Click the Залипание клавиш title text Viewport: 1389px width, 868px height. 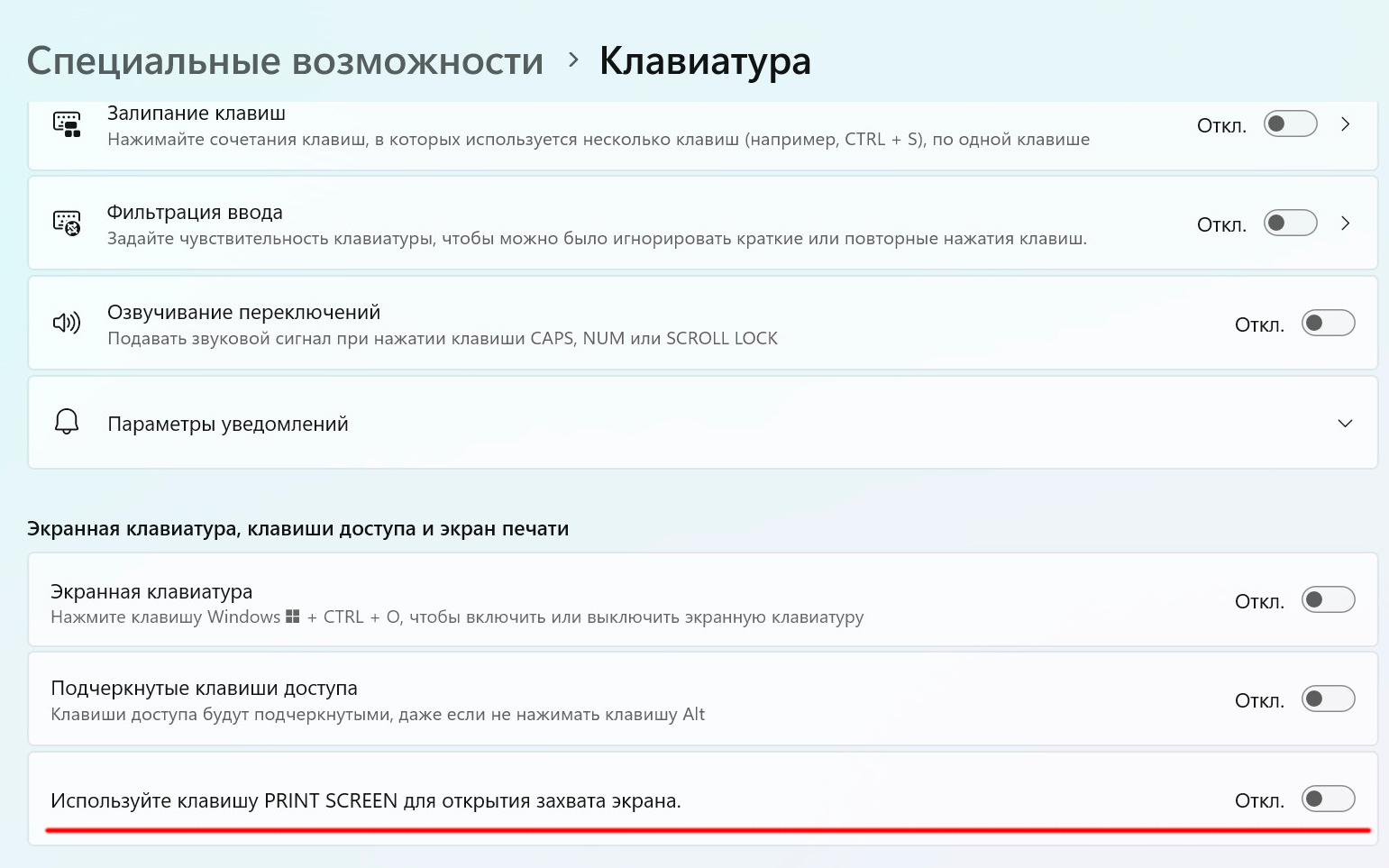[x=196, y=114]
